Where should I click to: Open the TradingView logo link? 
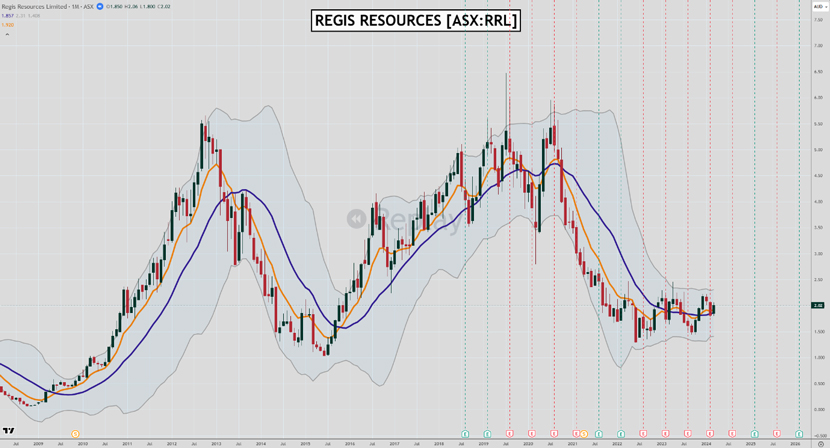tap(8, 431)
